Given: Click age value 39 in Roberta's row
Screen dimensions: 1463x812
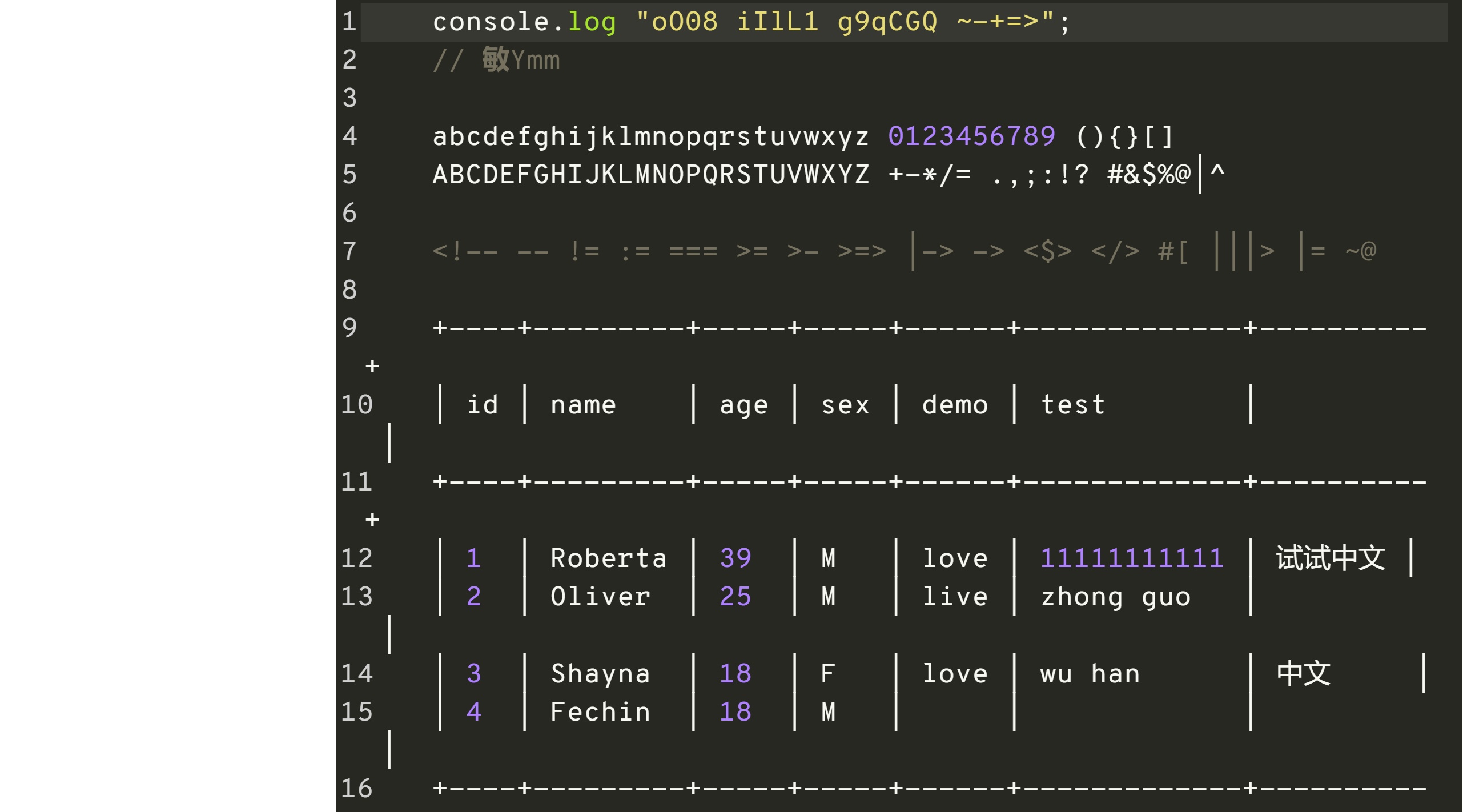Looking at the screenshot, I should pos(735,558).
